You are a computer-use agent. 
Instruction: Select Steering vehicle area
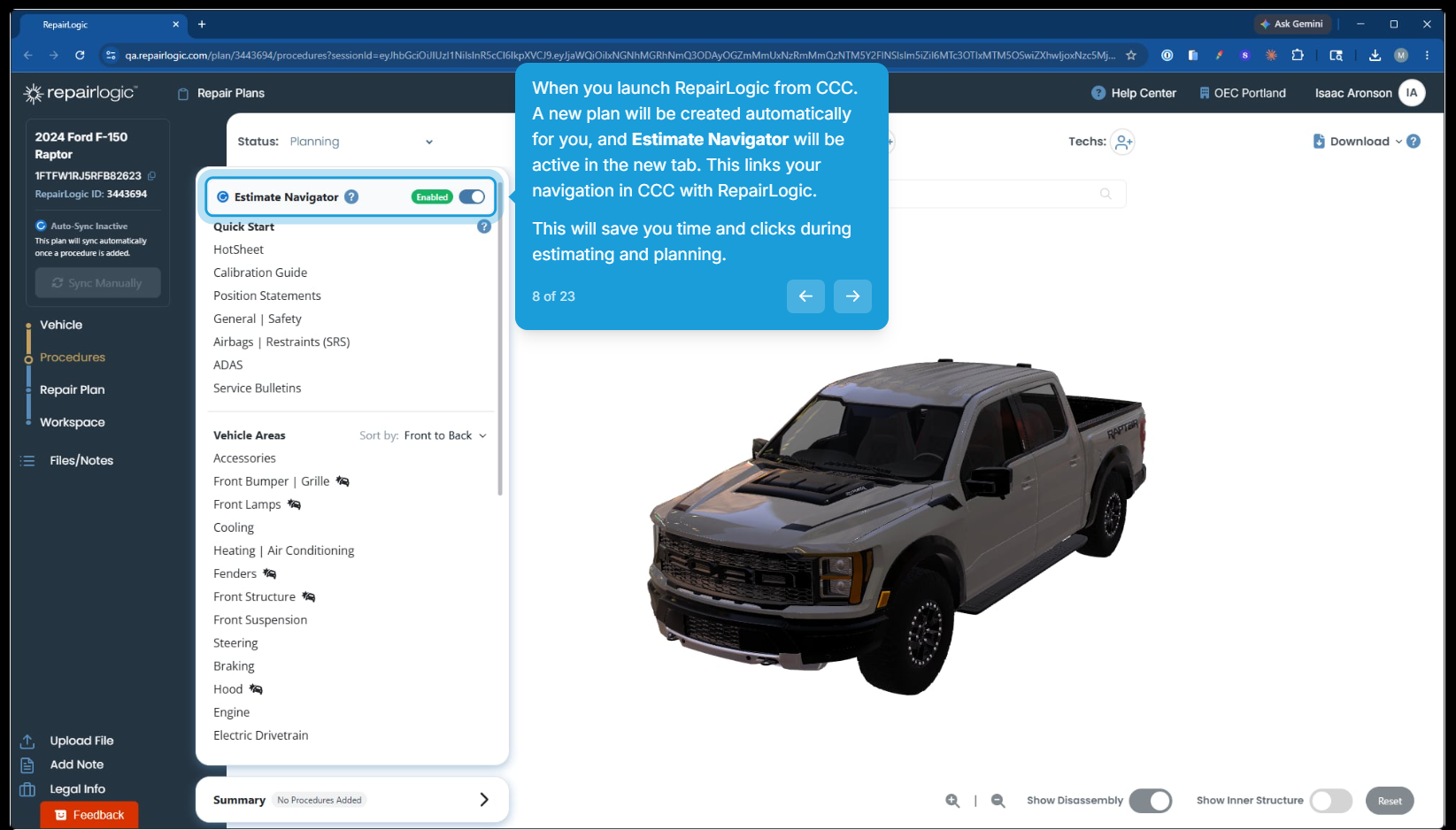[x=235, y=643]
